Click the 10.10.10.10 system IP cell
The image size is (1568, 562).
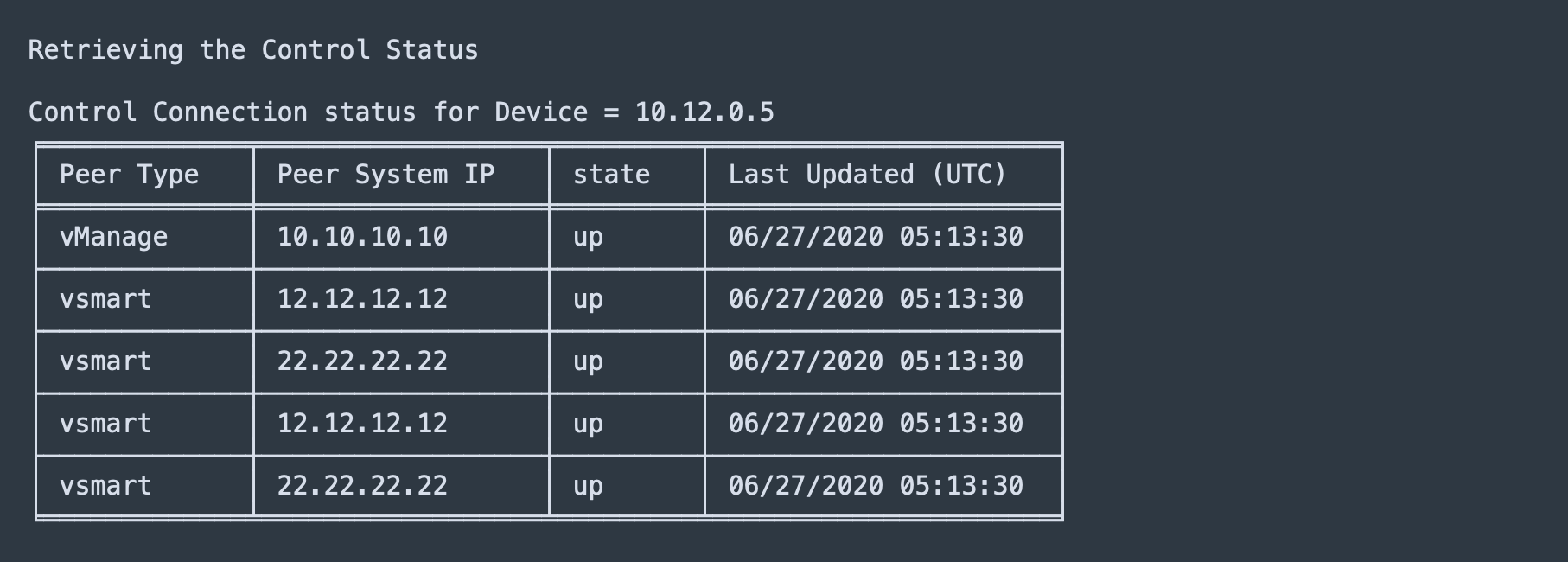362,237
